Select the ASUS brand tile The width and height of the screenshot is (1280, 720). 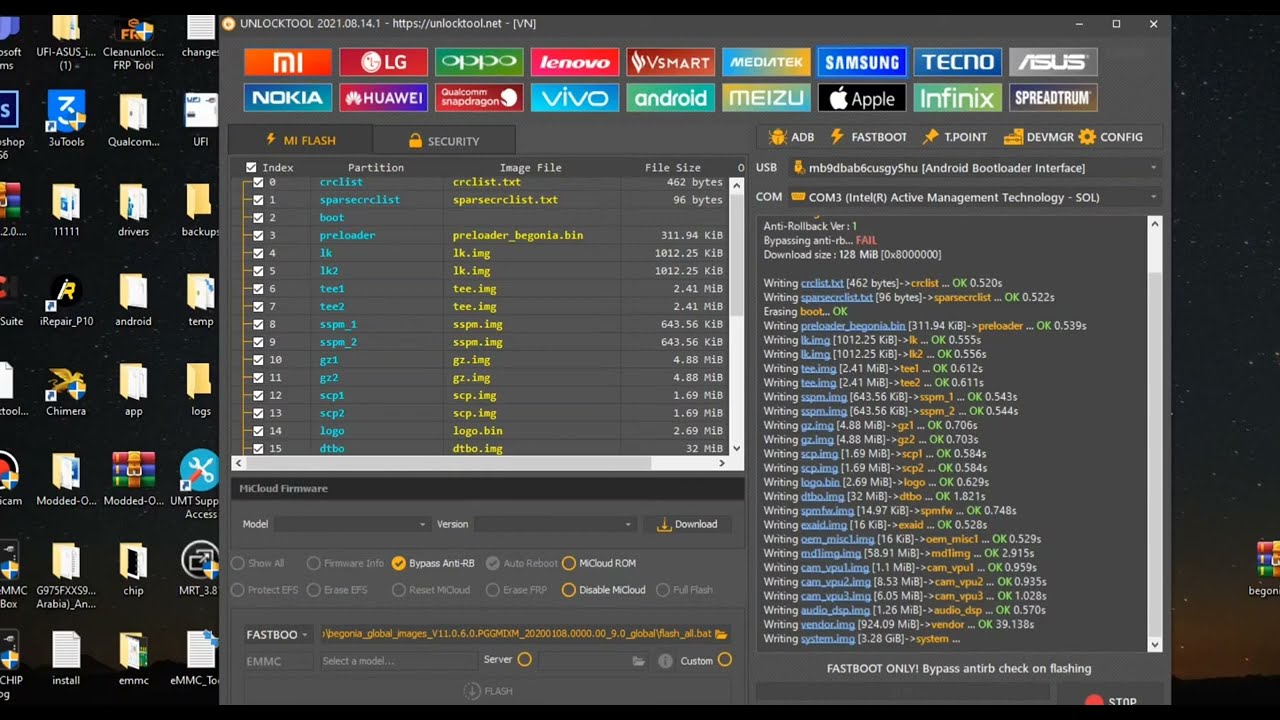tap(1053, 62)
